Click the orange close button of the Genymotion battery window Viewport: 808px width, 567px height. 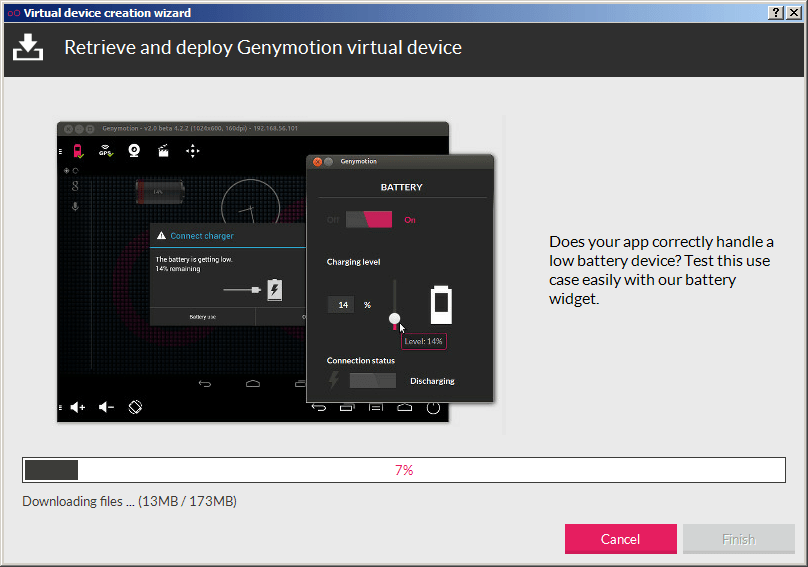(317, 162)
